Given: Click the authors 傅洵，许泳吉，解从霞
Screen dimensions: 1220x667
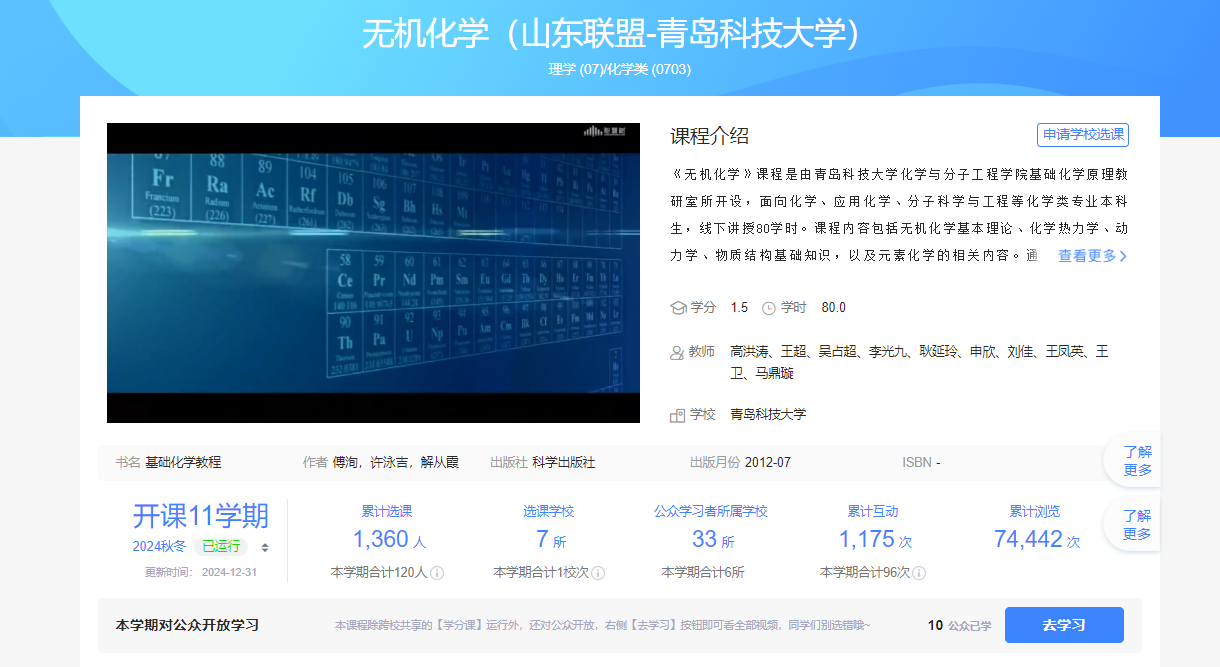Looking at the screenshot, I should click(395, 462).
